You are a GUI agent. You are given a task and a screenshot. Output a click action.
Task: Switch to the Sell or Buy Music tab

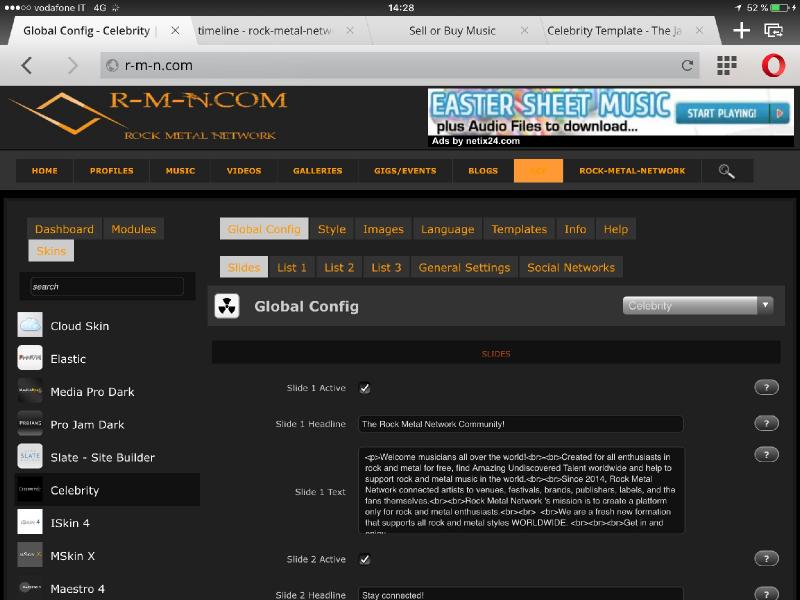point(452,31)
